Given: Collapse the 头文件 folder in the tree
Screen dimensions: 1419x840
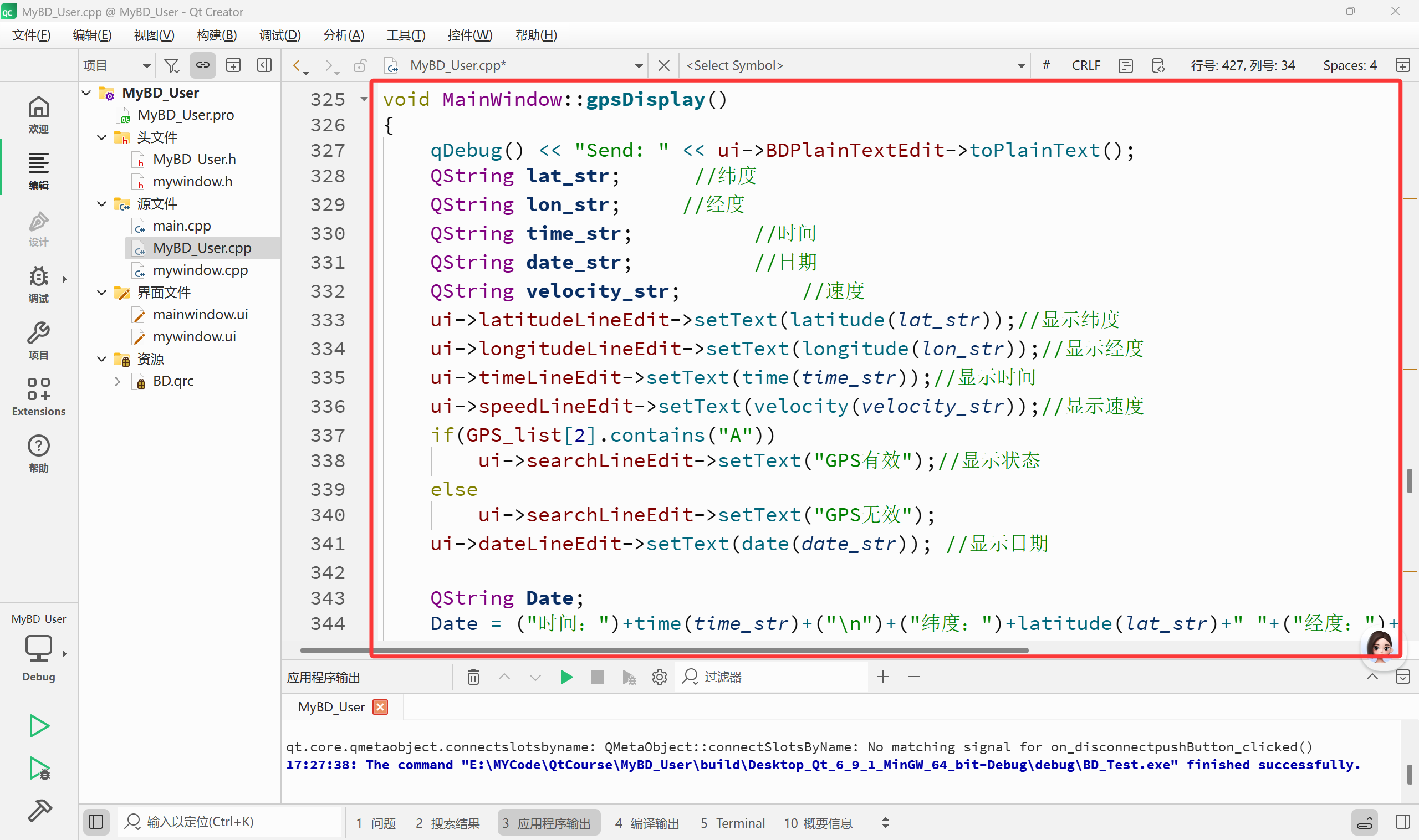Looking at the screenshot, I should [102, 137].
